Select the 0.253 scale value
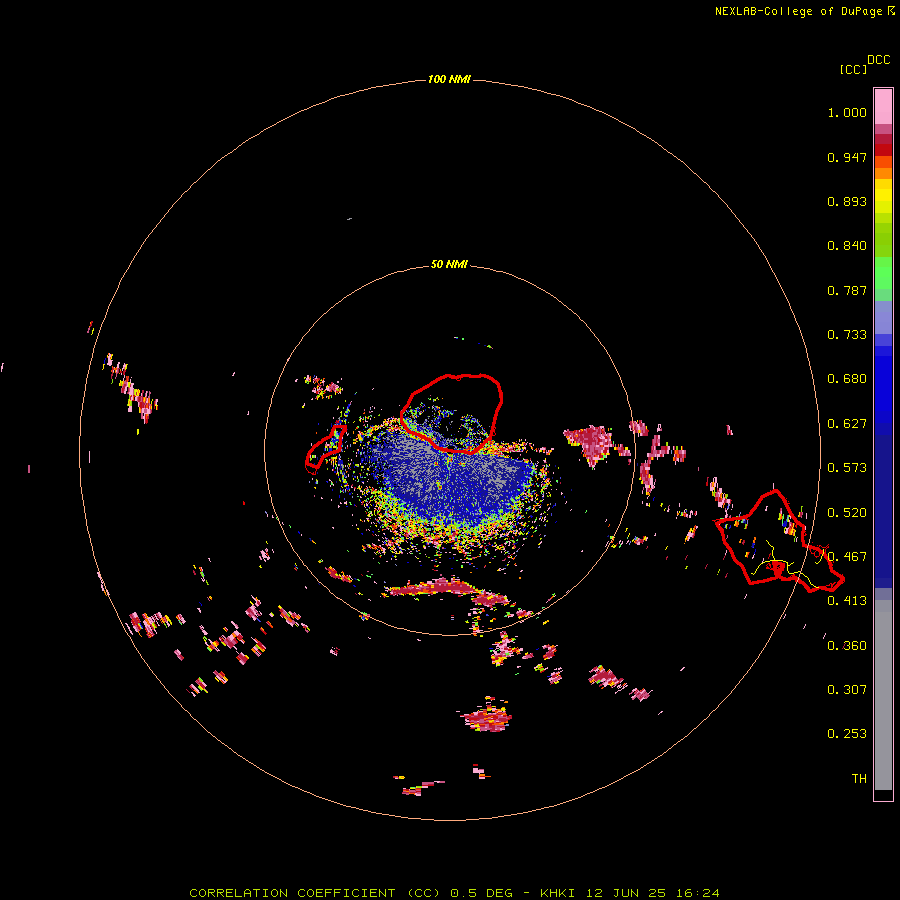The image size is (900, 900). tap(847, 734)
